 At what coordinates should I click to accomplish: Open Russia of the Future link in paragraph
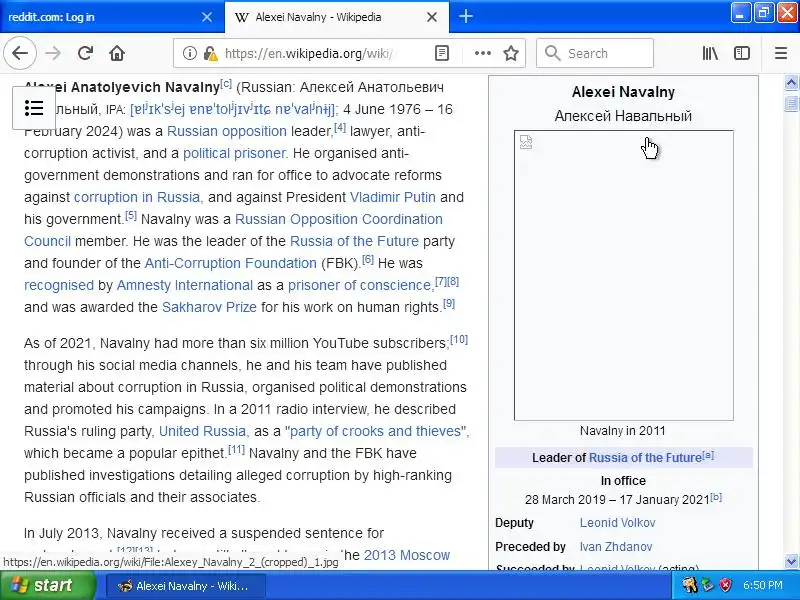354,241
